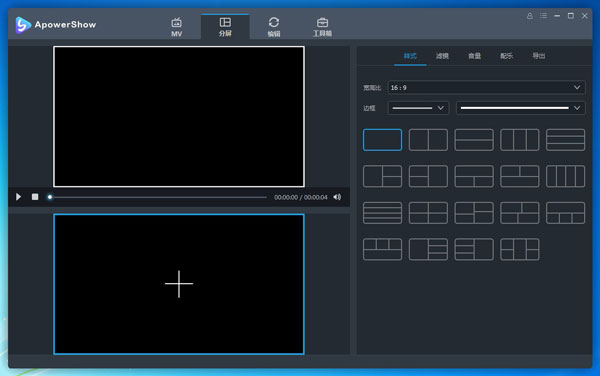
Task: Select layout with two left and large right pane
Action: coord(428,176)
